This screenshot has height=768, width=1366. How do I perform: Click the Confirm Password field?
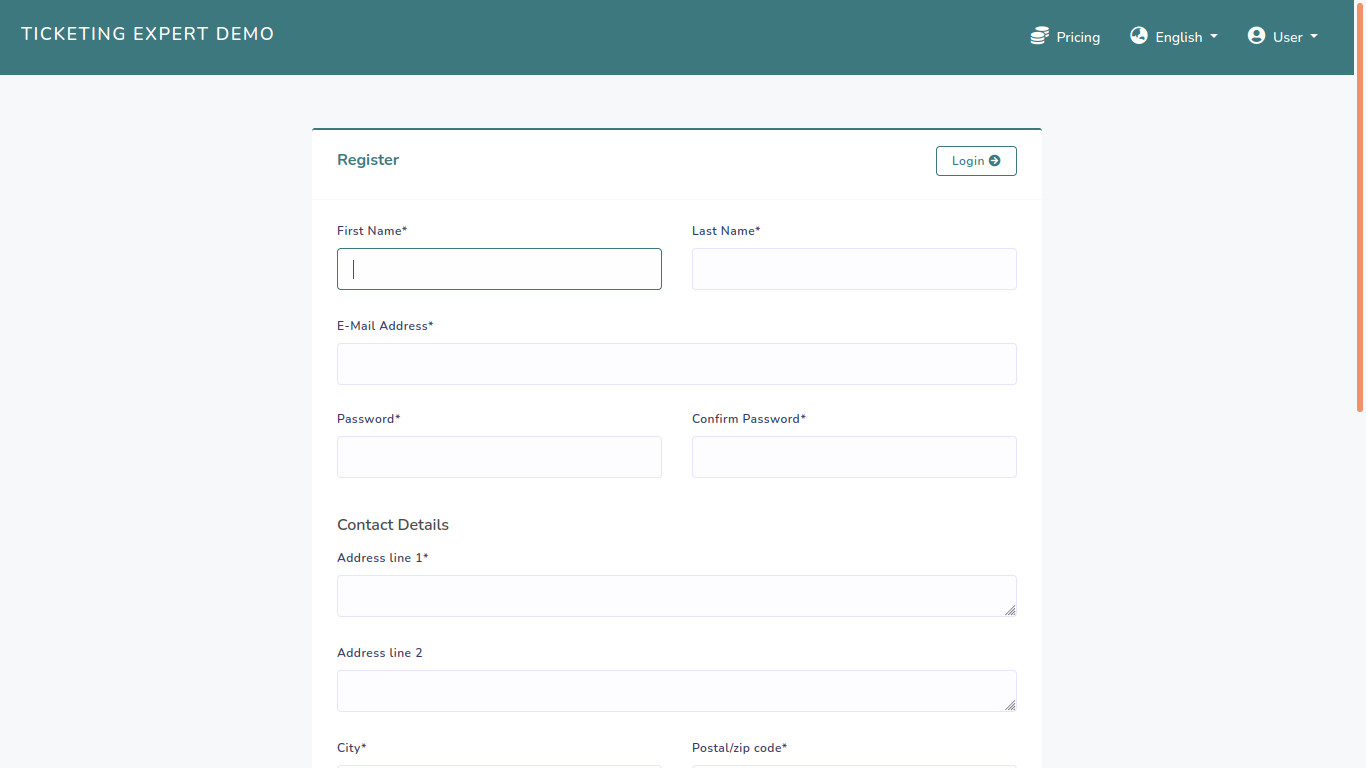tap(853, 457)
